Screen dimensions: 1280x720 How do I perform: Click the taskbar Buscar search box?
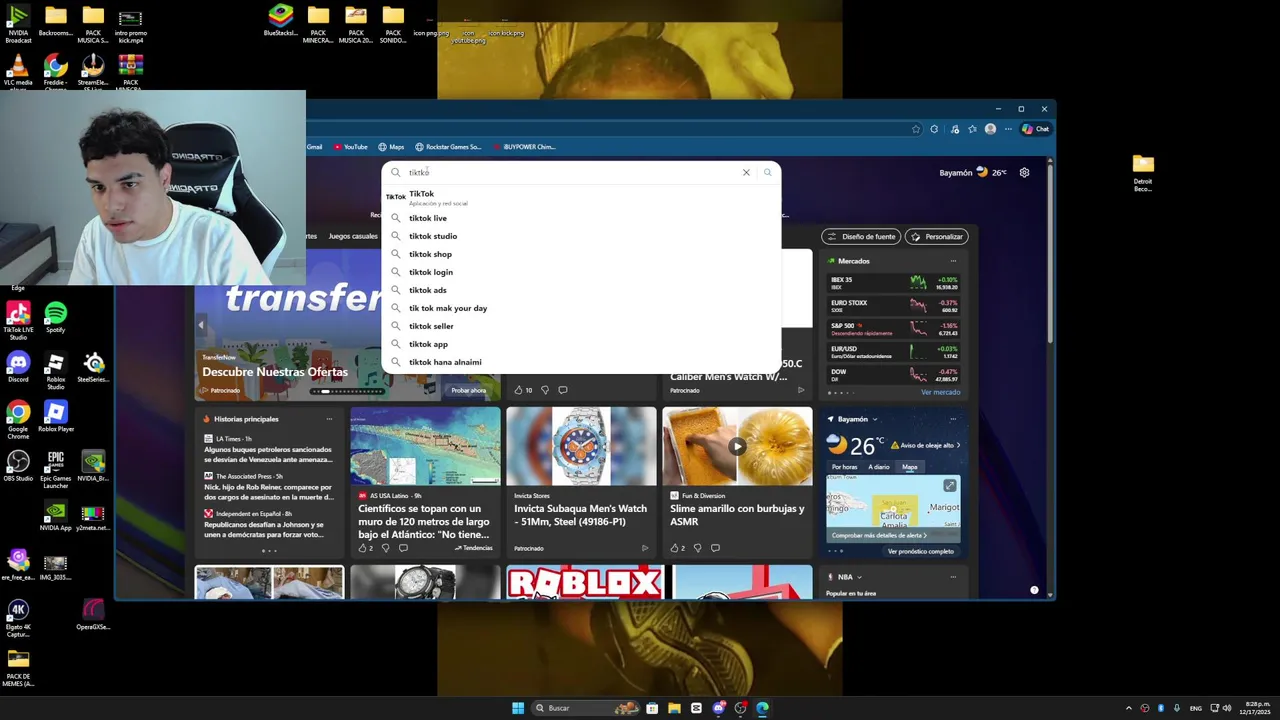[587, 708]
